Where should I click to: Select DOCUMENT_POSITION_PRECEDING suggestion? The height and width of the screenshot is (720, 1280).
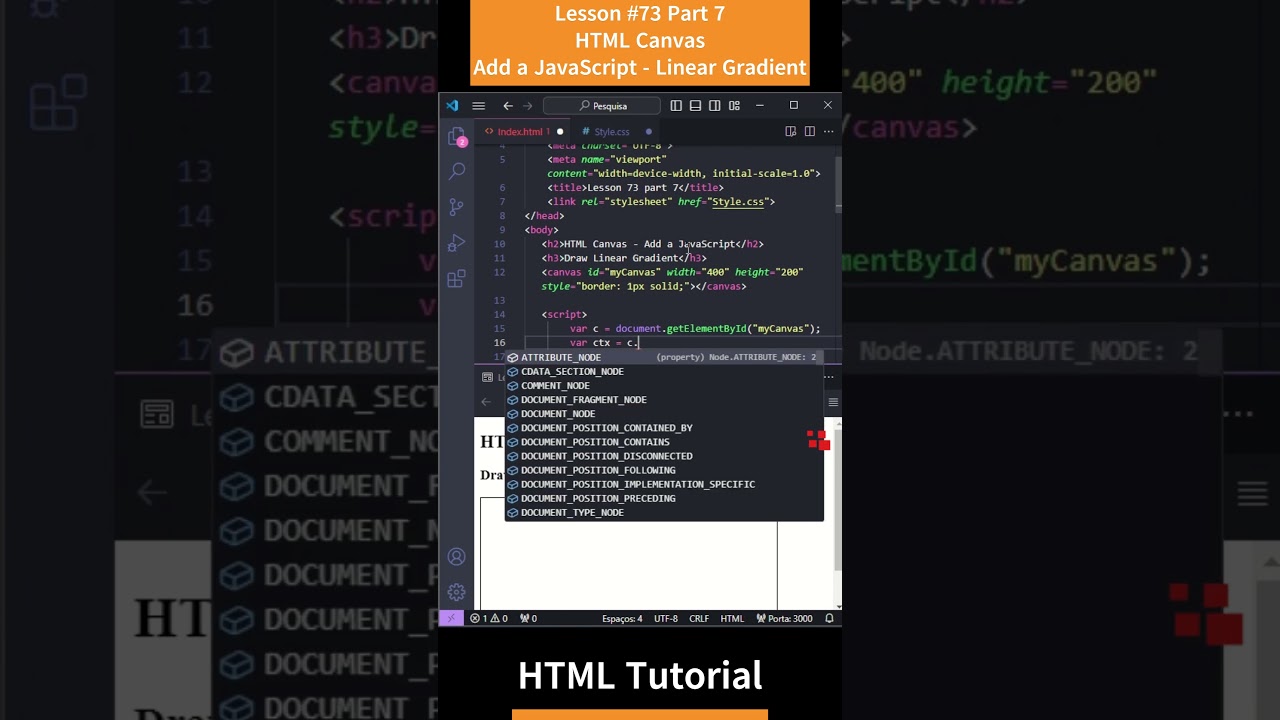pos(664,497)
